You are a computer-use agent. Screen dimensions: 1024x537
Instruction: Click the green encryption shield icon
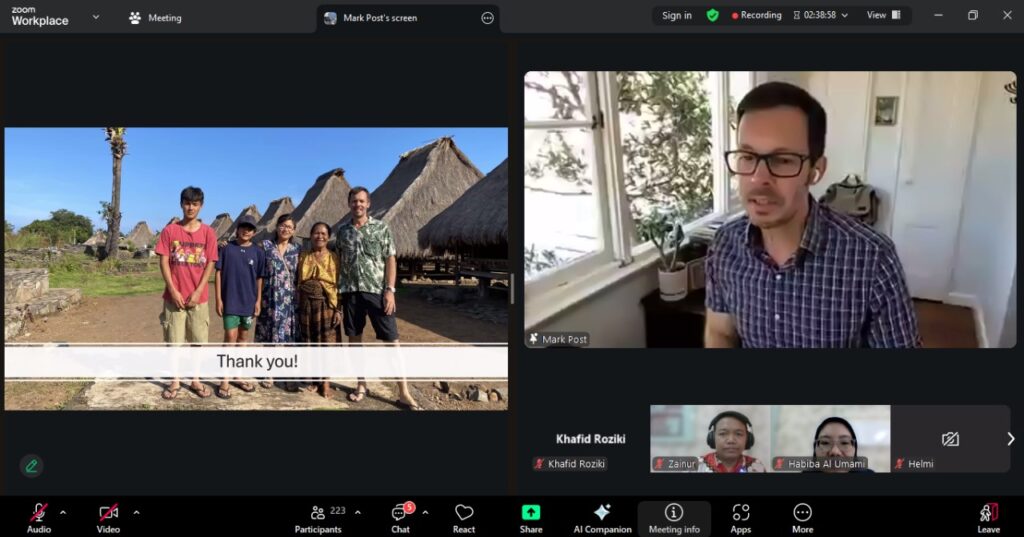coord(712,16)
